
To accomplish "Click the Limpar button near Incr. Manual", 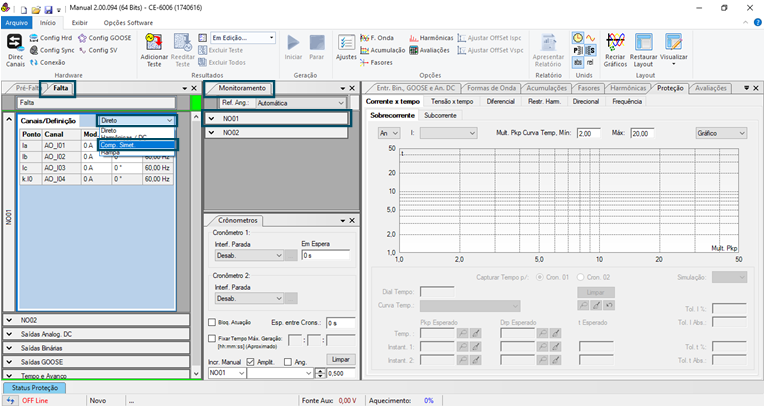I will (x=341, y=359).
